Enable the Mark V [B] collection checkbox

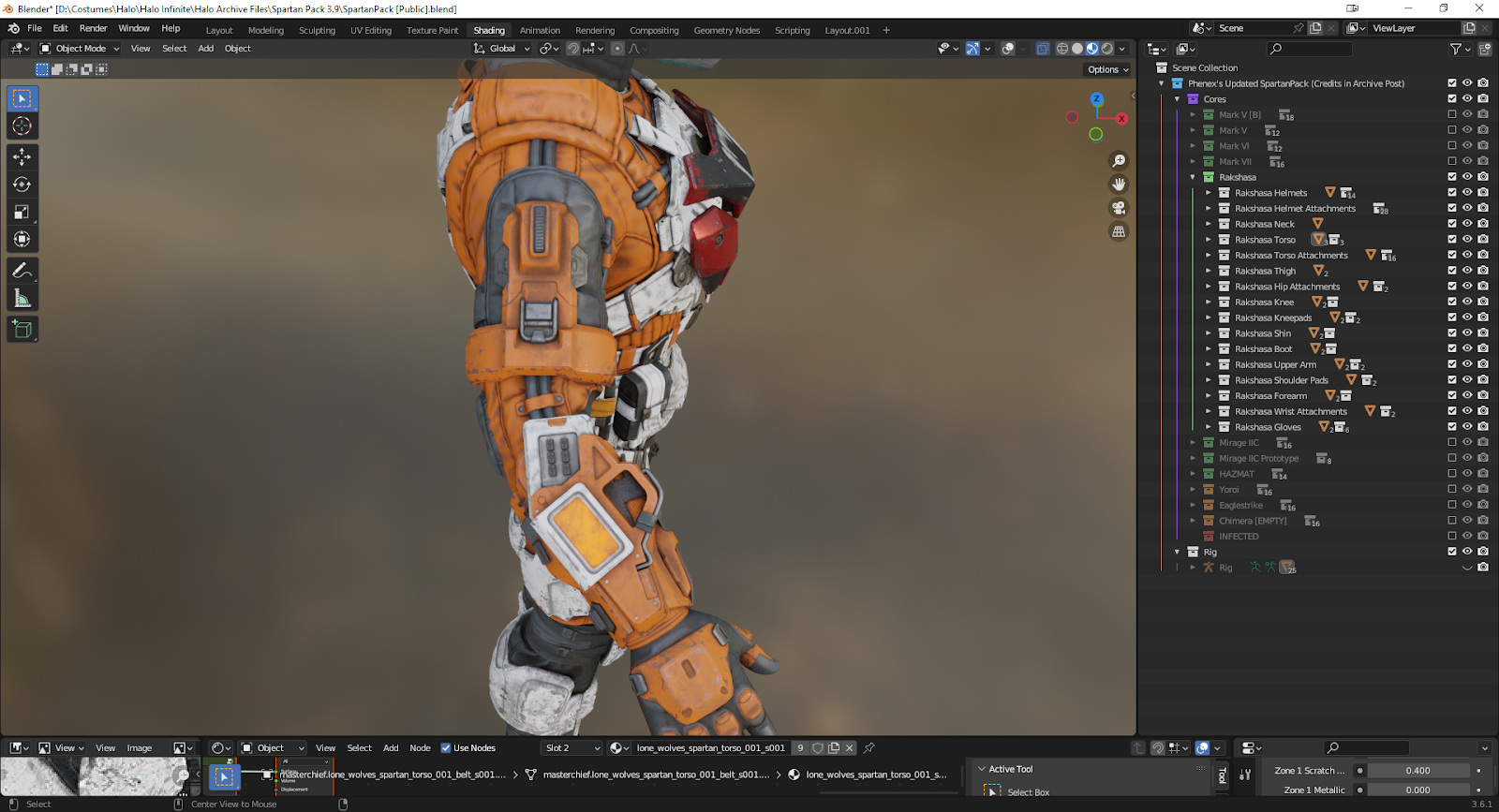[1452, 114]
